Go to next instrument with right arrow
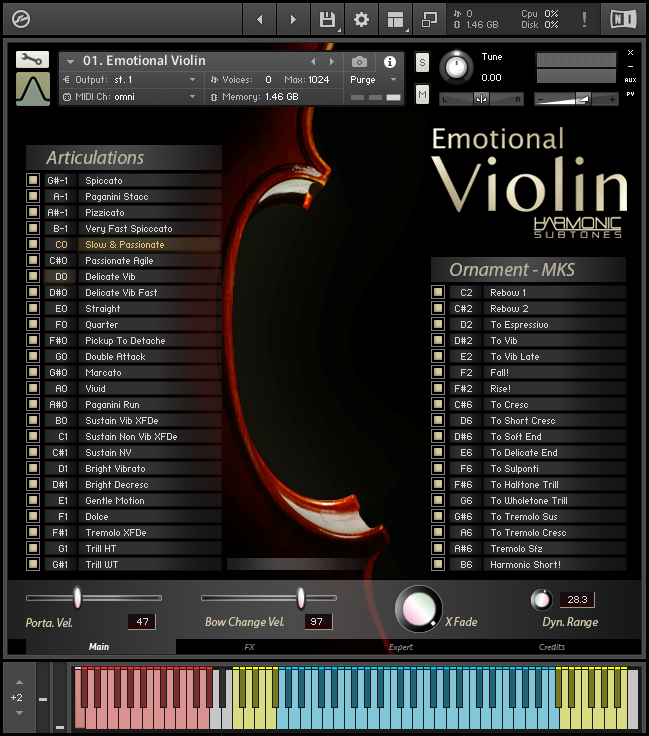 point(293,19)
